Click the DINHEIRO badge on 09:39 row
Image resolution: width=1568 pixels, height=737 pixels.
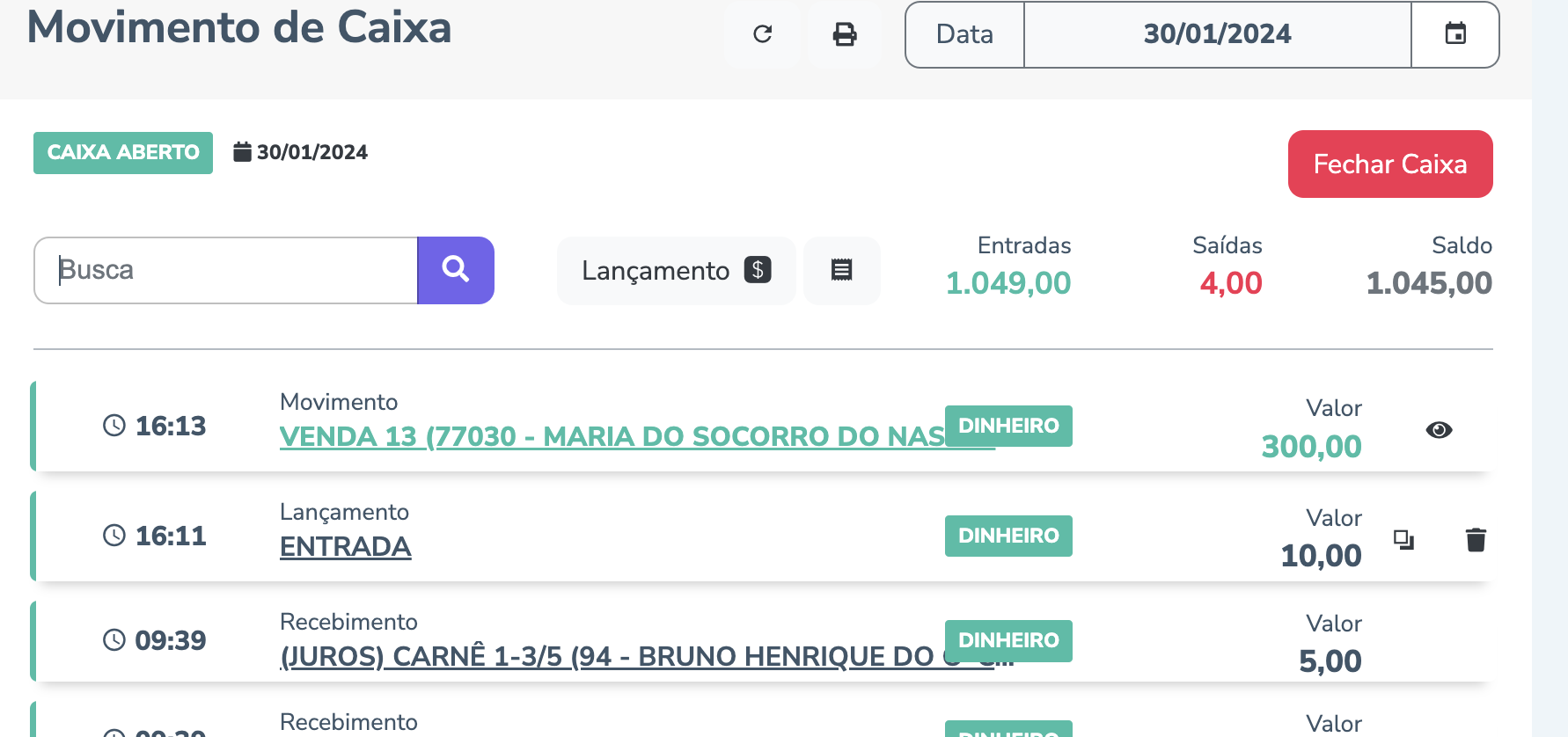click(1008, 640)
